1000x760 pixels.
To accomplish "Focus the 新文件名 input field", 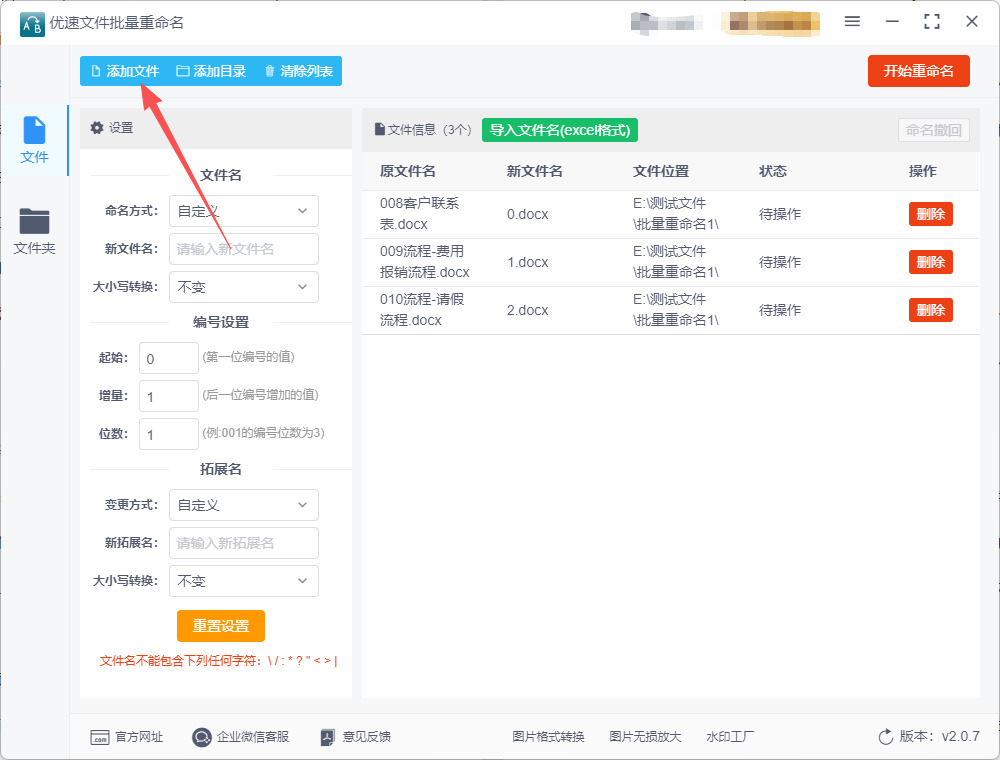I will [x=244, y=249].
